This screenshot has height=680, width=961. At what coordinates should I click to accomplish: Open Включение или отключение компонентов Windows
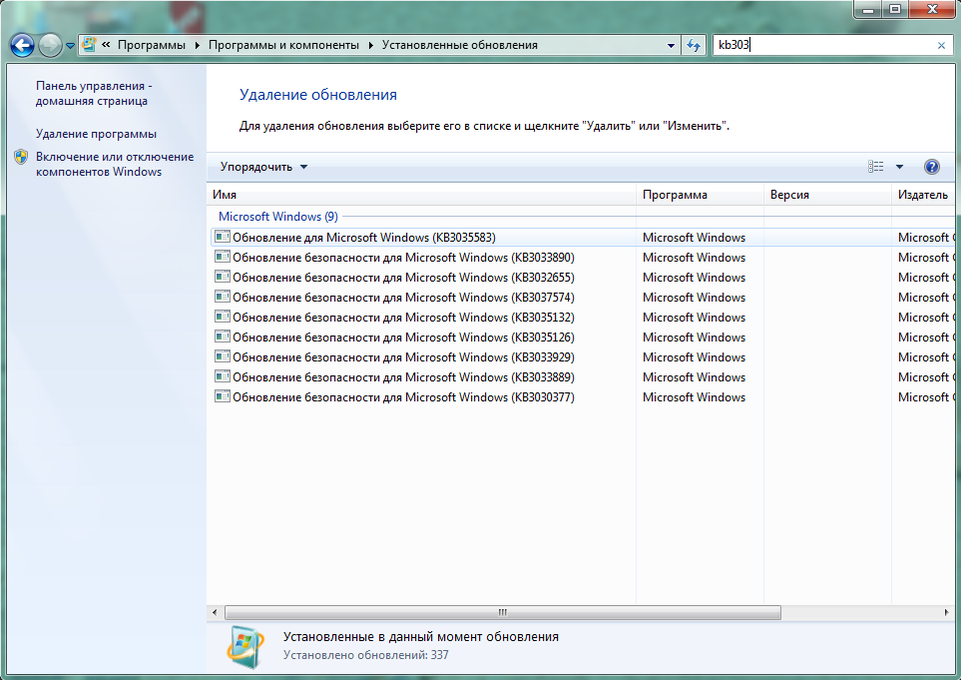click(x=115, y=164)
